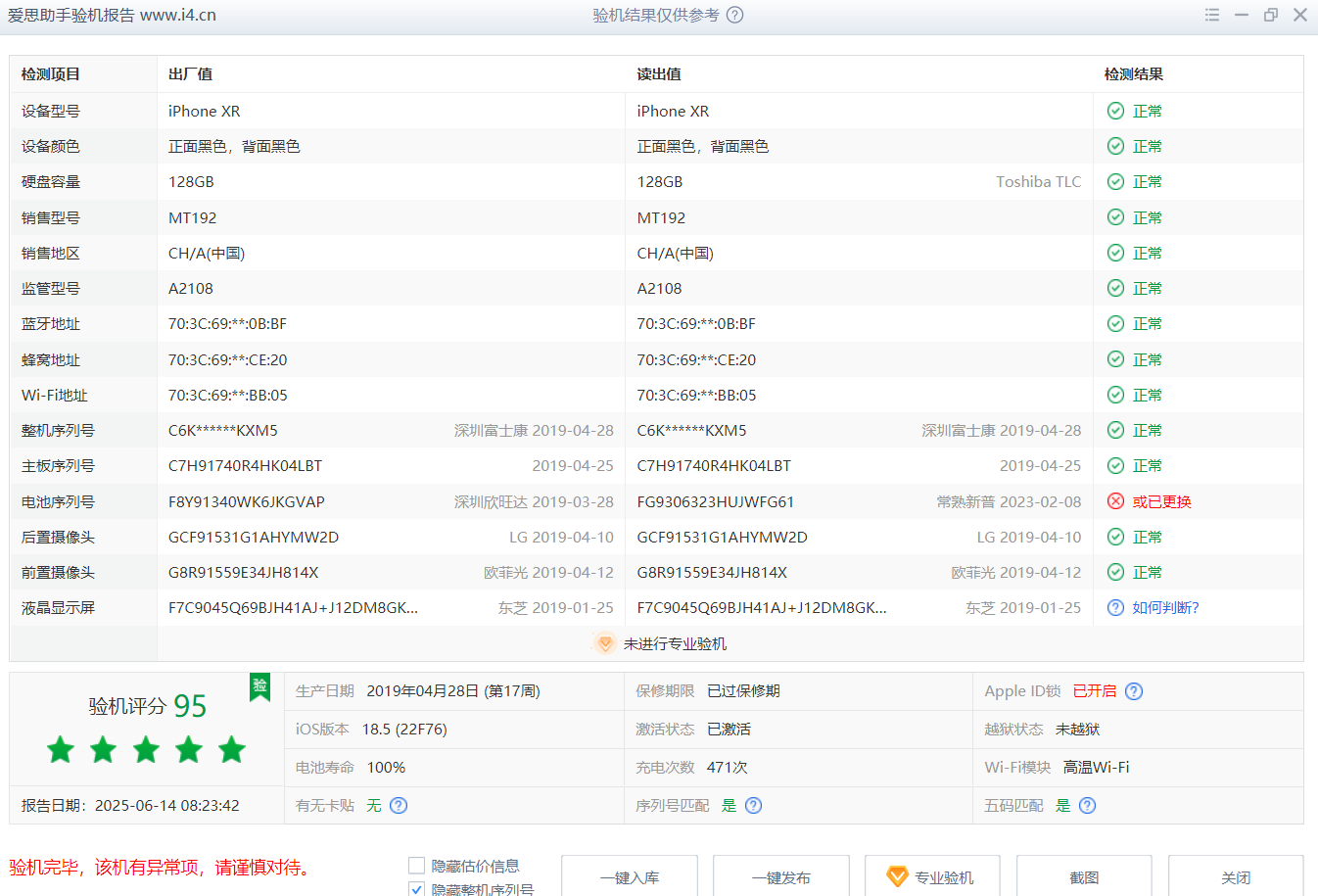Click the 检测结果 column header
1318x896 pixels.
click(x=1134, y=74)
